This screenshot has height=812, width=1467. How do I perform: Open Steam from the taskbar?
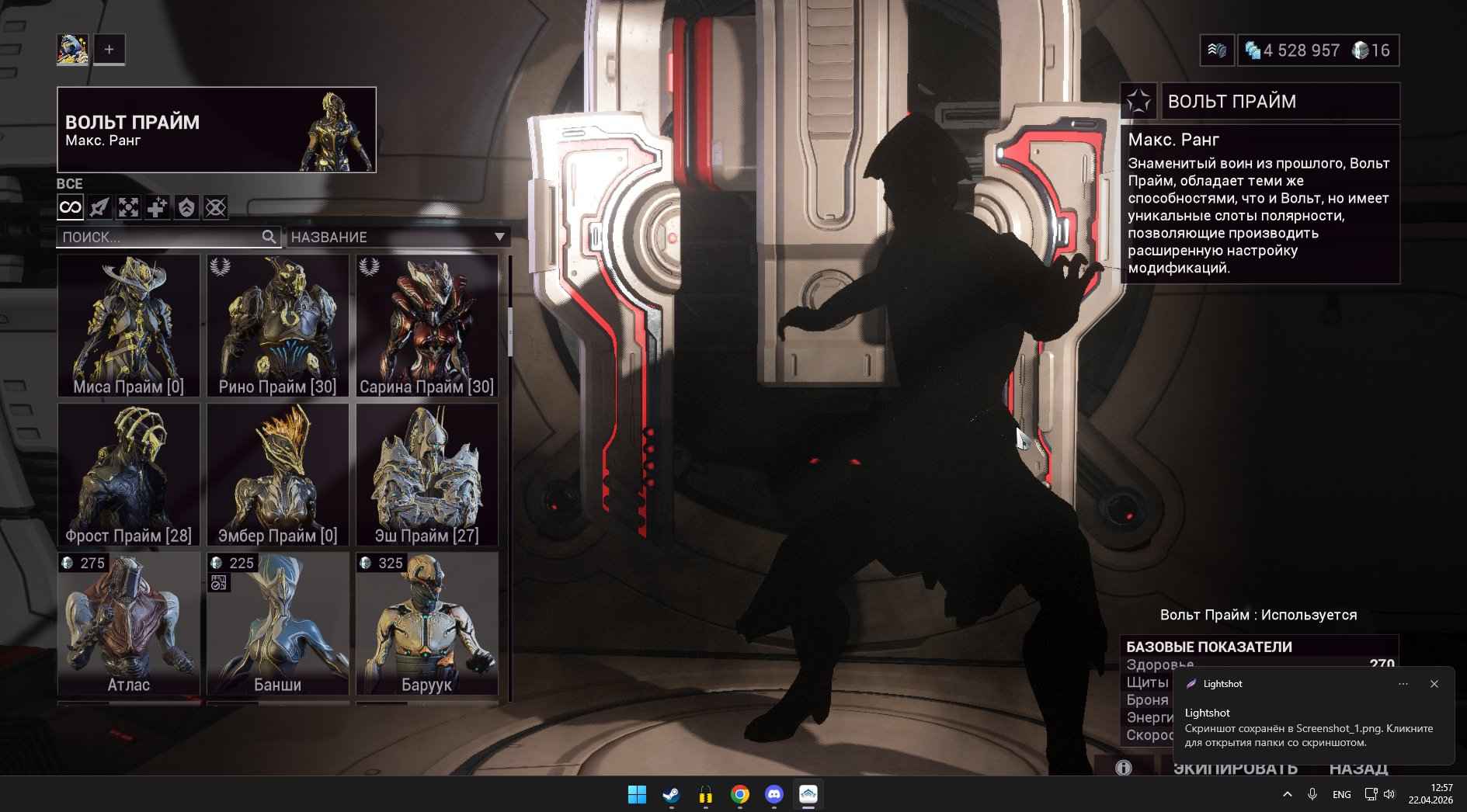pyautogui.click(x=671, y=794)
